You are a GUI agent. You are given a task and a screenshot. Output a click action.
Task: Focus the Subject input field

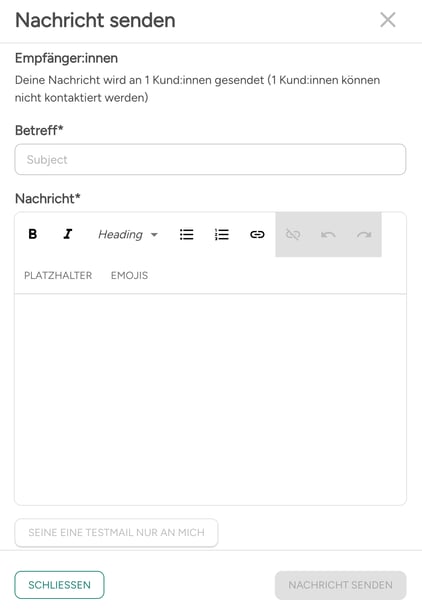point(210,160)
